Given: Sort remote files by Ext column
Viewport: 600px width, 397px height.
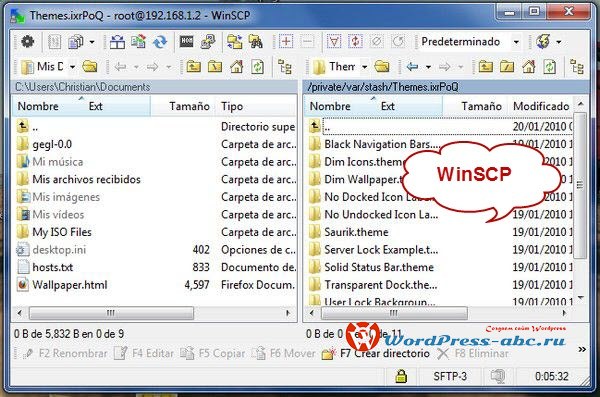Looking at the screenshot, I should (x=388, y=106).
